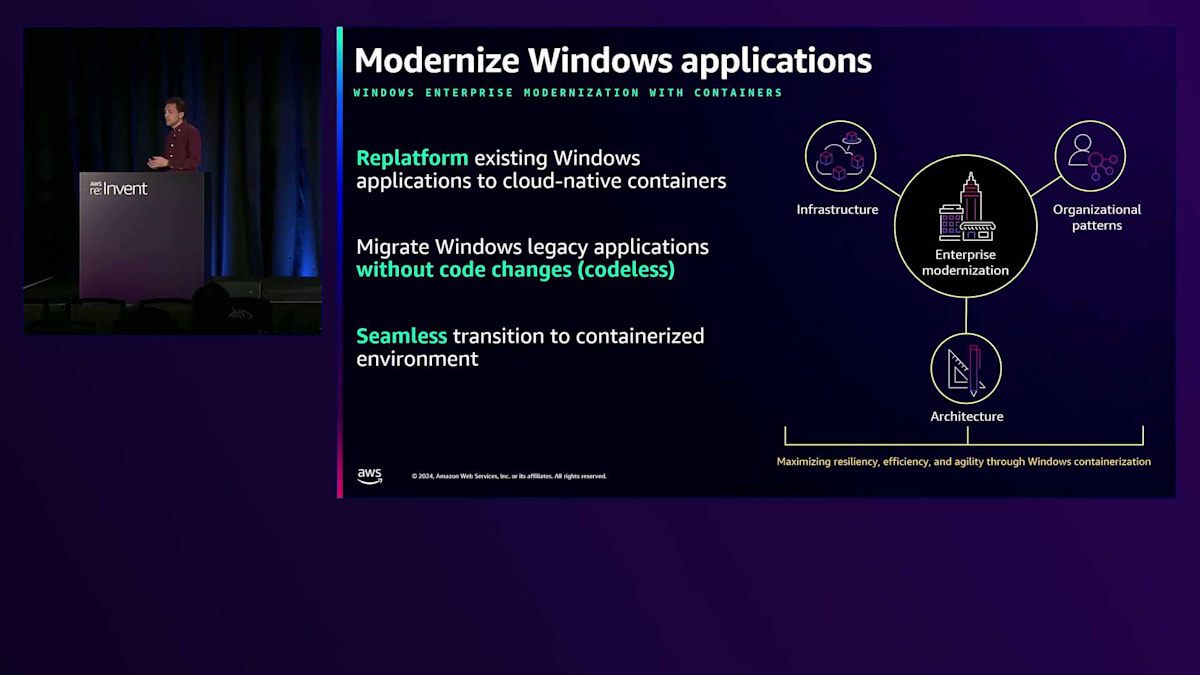This screenshot has width=1200, height=675.
Task: Click the 'Maximizing resiliency, efficiency, and agility' caption
Action: tap(964, 462)
